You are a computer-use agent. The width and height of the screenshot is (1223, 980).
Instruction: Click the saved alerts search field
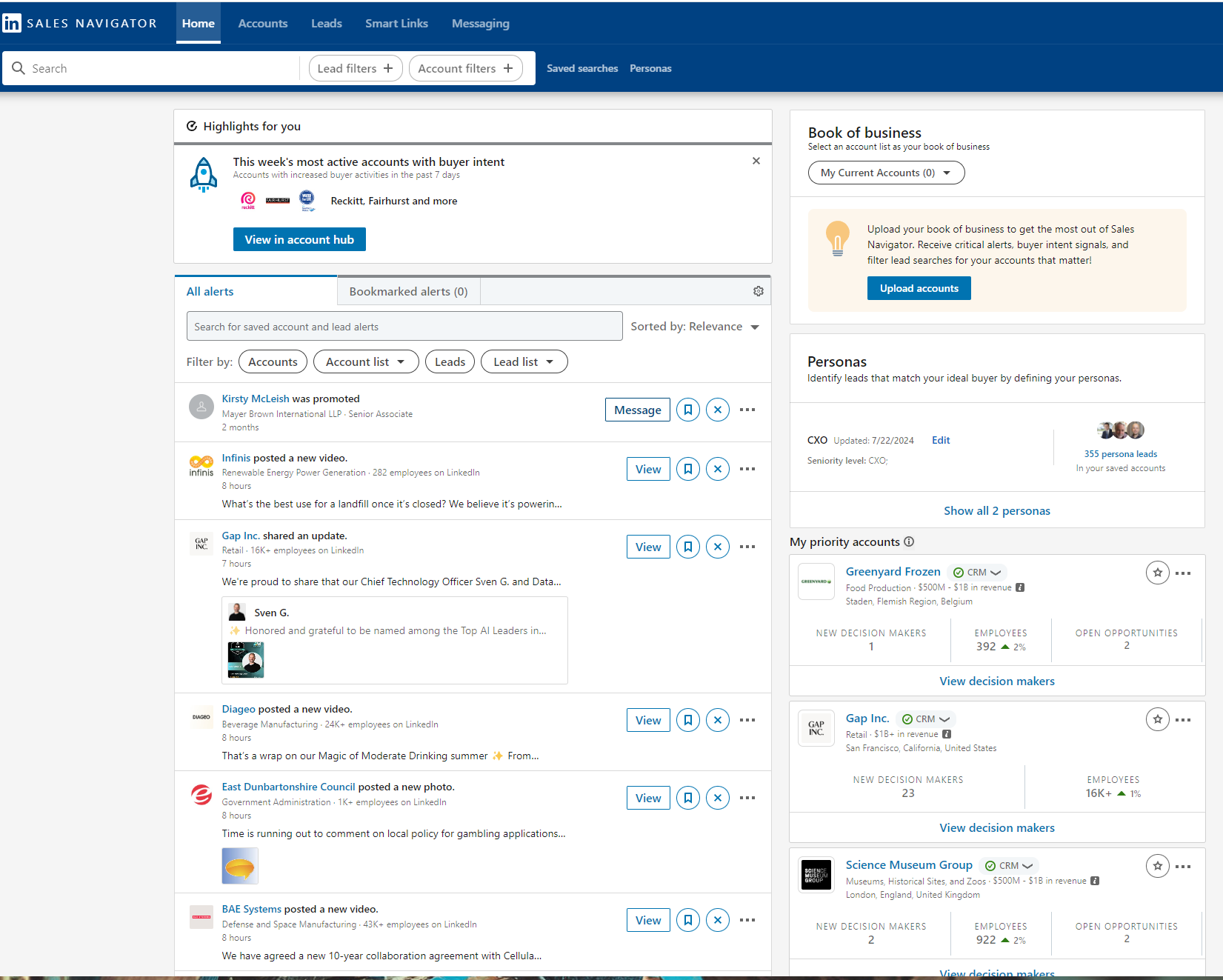coord(404,326)
